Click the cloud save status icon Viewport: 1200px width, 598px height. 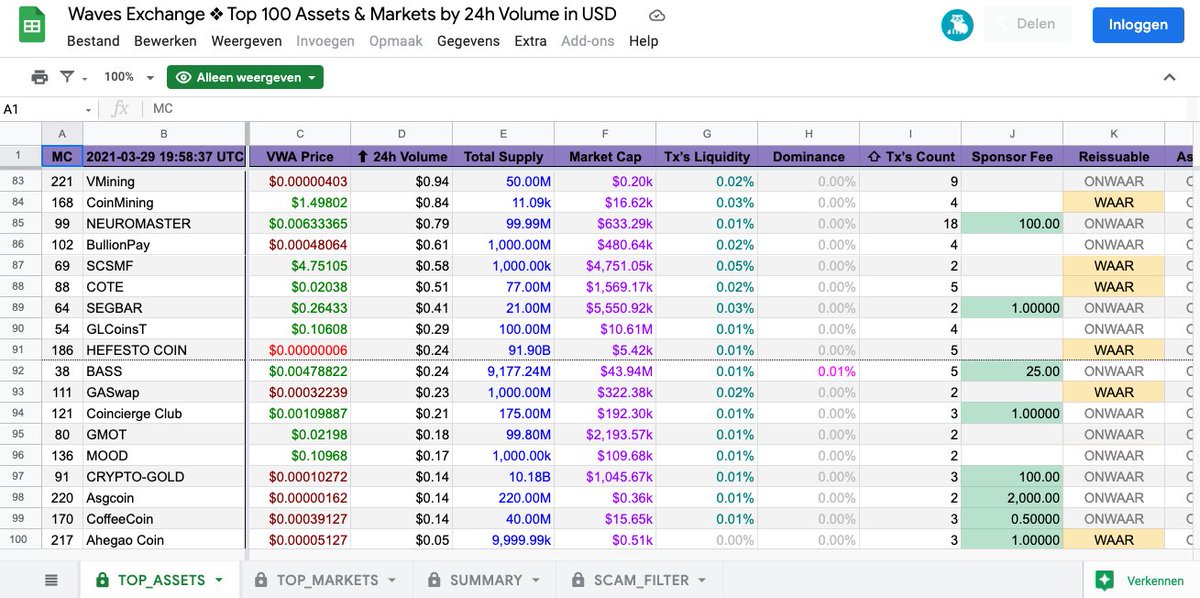(x=657, y=15)
